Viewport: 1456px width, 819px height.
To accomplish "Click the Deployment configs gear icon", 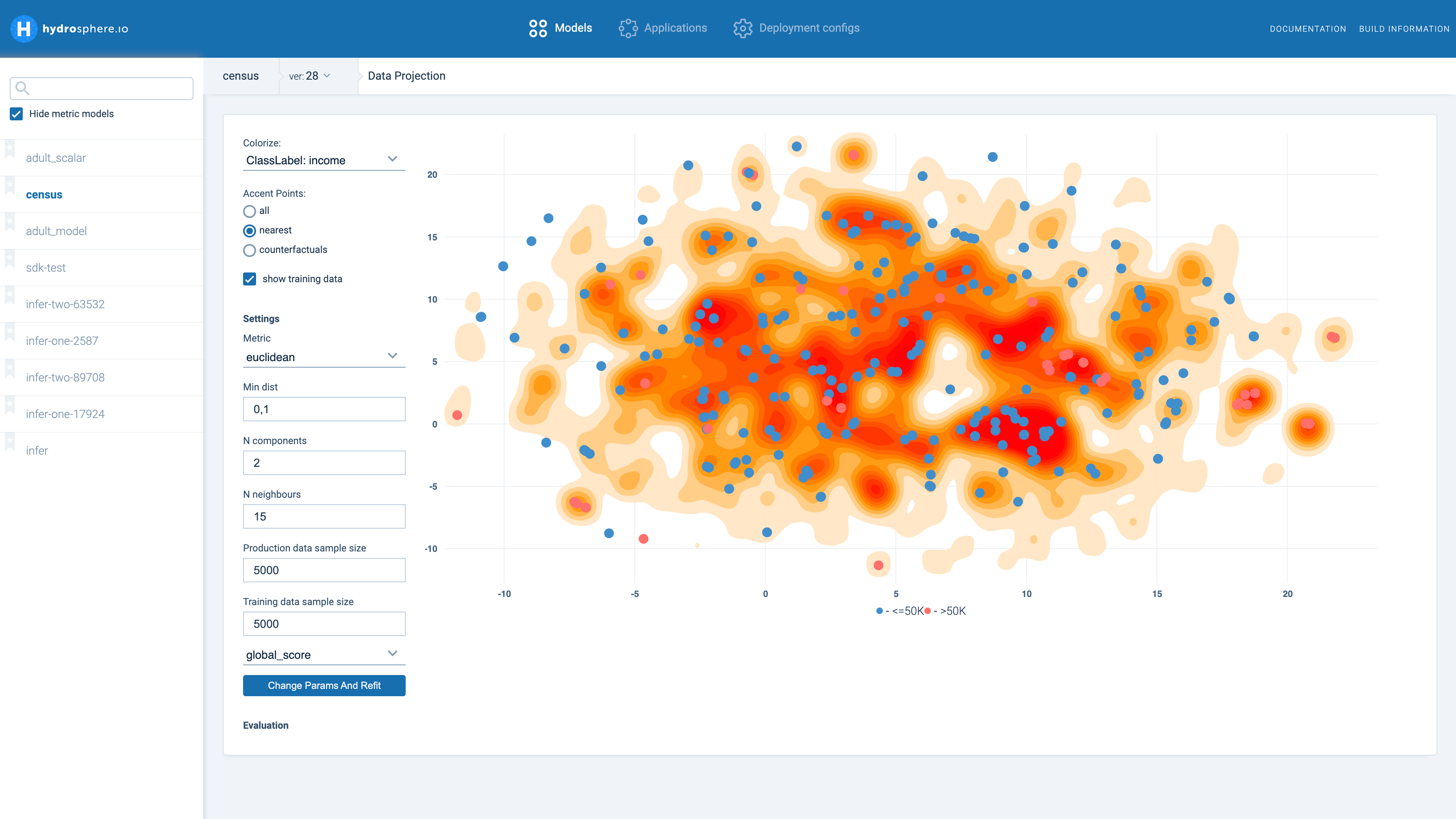I will coord(742,28).
